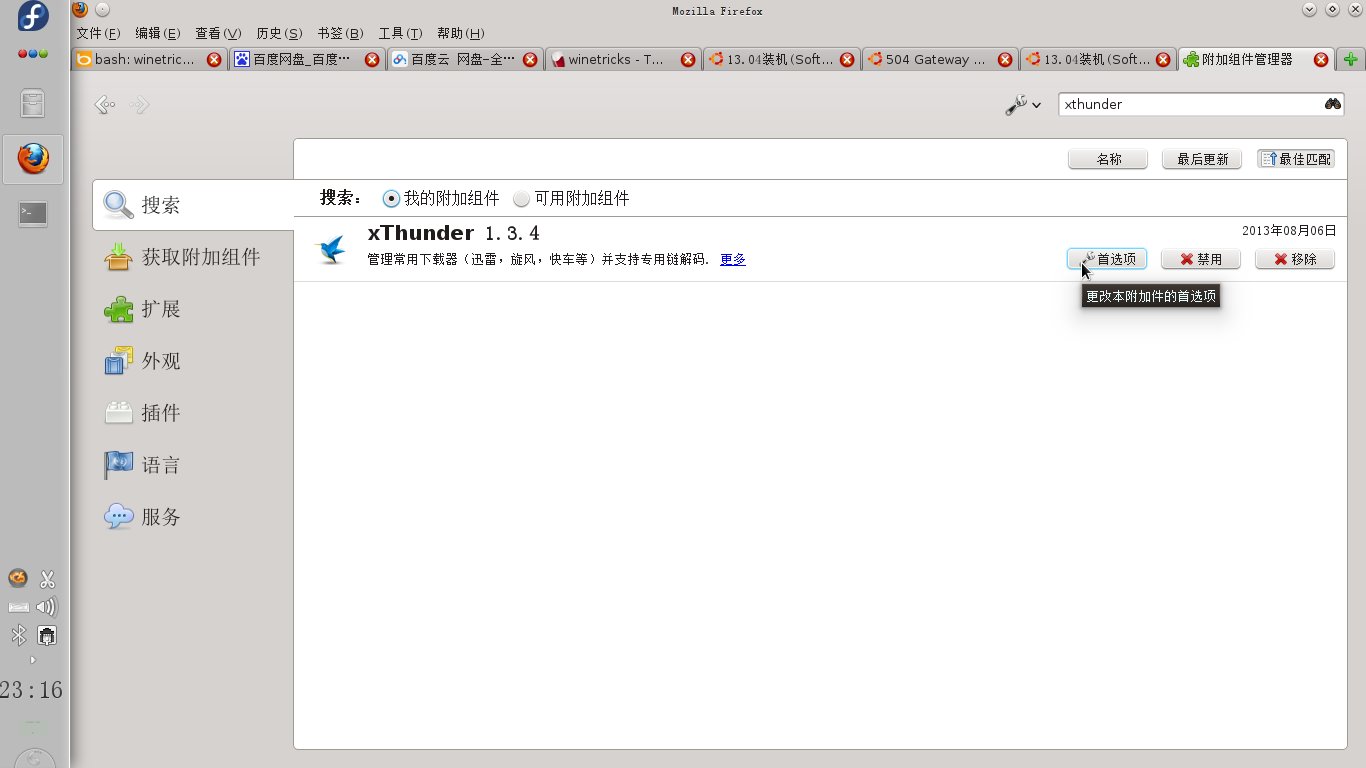The image size is (1366, 768).
Task: Go back in add-ons manager
Action: (105, 104)
